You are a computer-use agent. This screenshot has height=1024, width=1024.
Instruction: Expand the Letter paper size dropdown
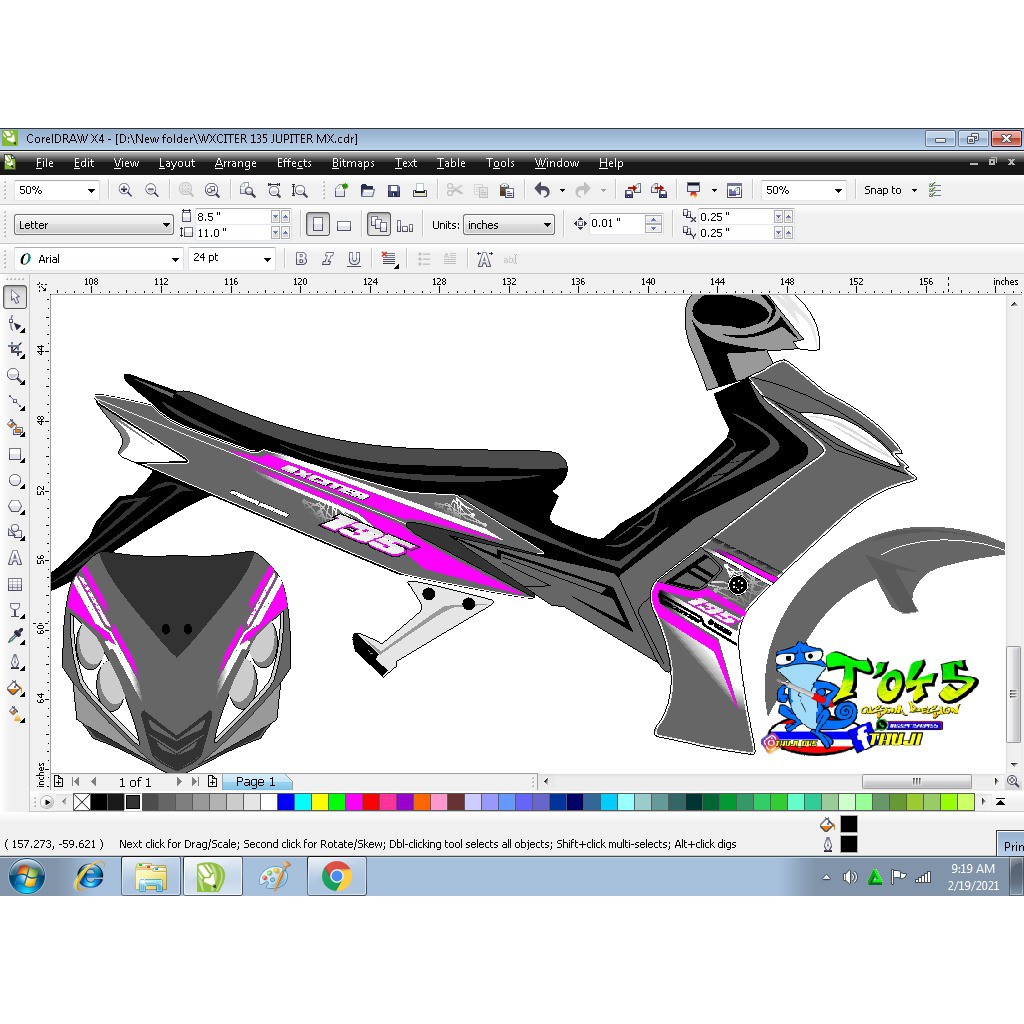click(93, 225)
